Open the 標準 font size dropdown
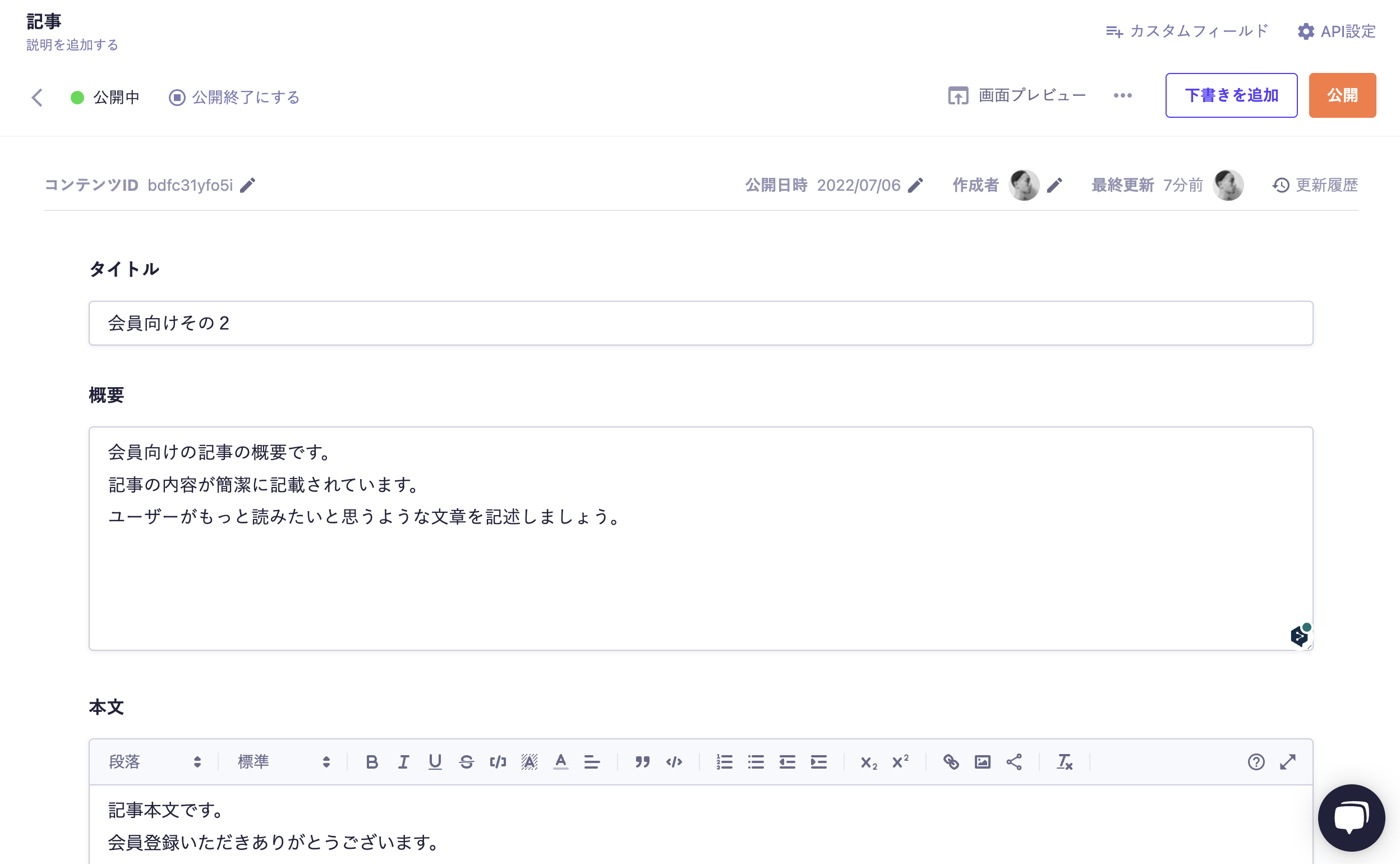Viewport: 1400px width, 864px height. tap(283, 762)
